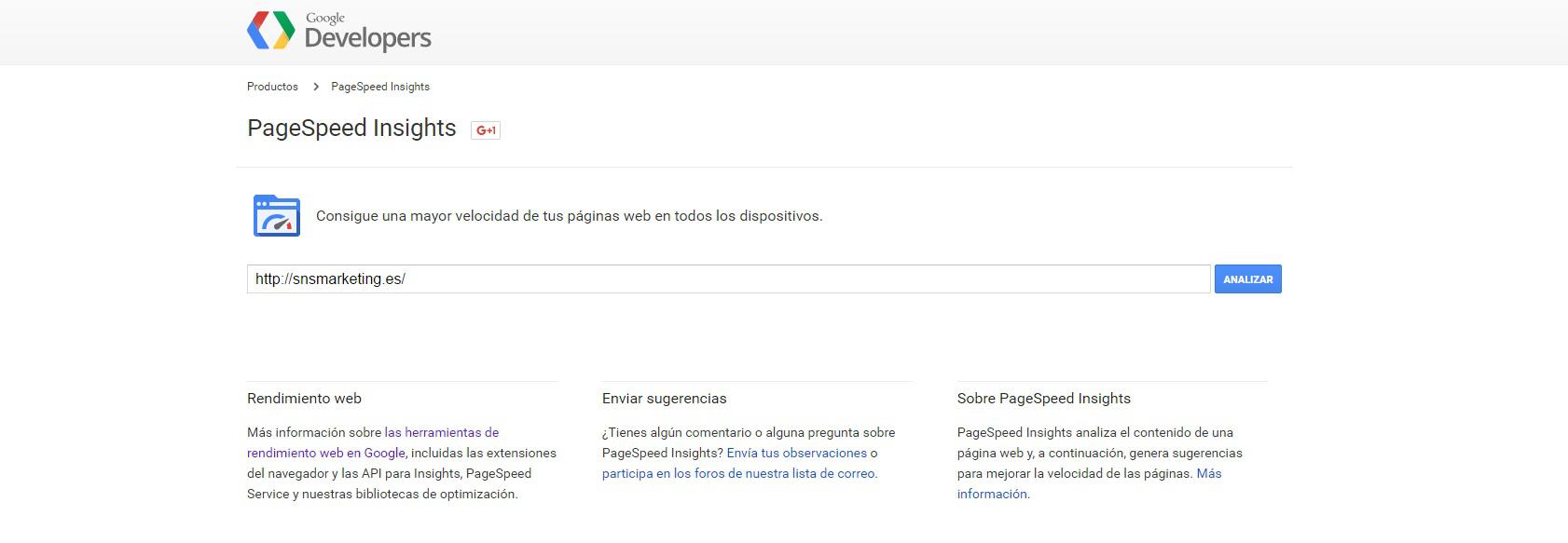Click the 'PageSpeed Insights' page heading

(x=351, y=129)
